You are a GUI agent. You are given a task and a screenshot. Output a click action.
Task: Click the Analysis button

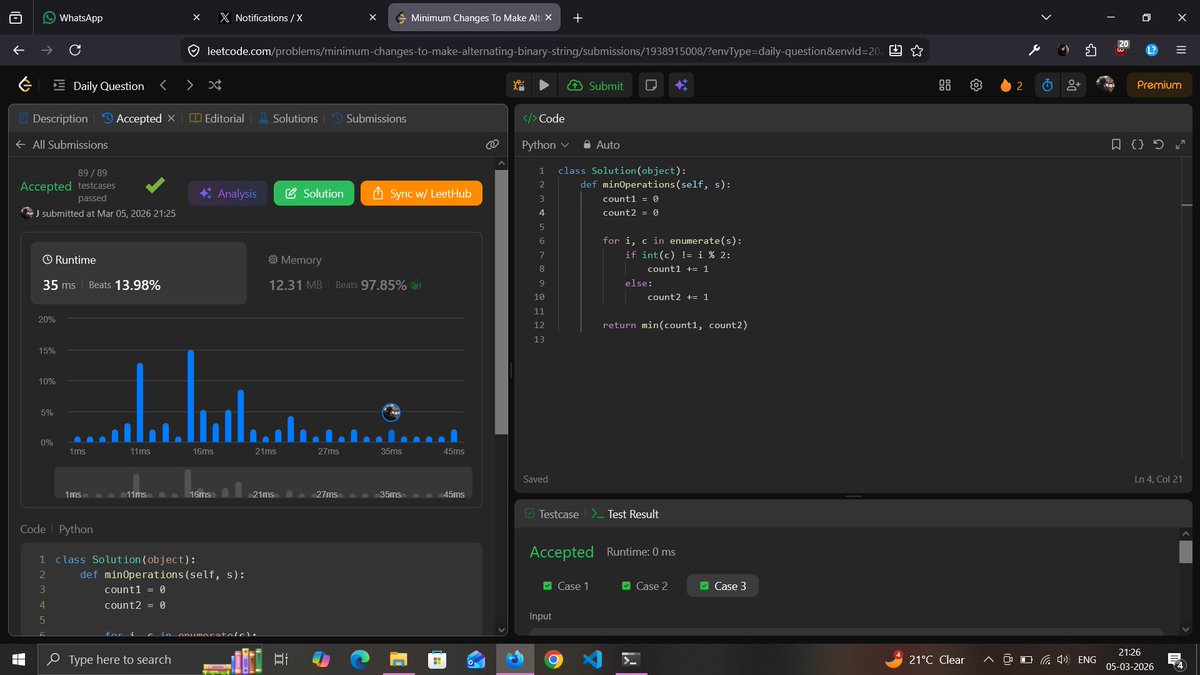point(227,193)
